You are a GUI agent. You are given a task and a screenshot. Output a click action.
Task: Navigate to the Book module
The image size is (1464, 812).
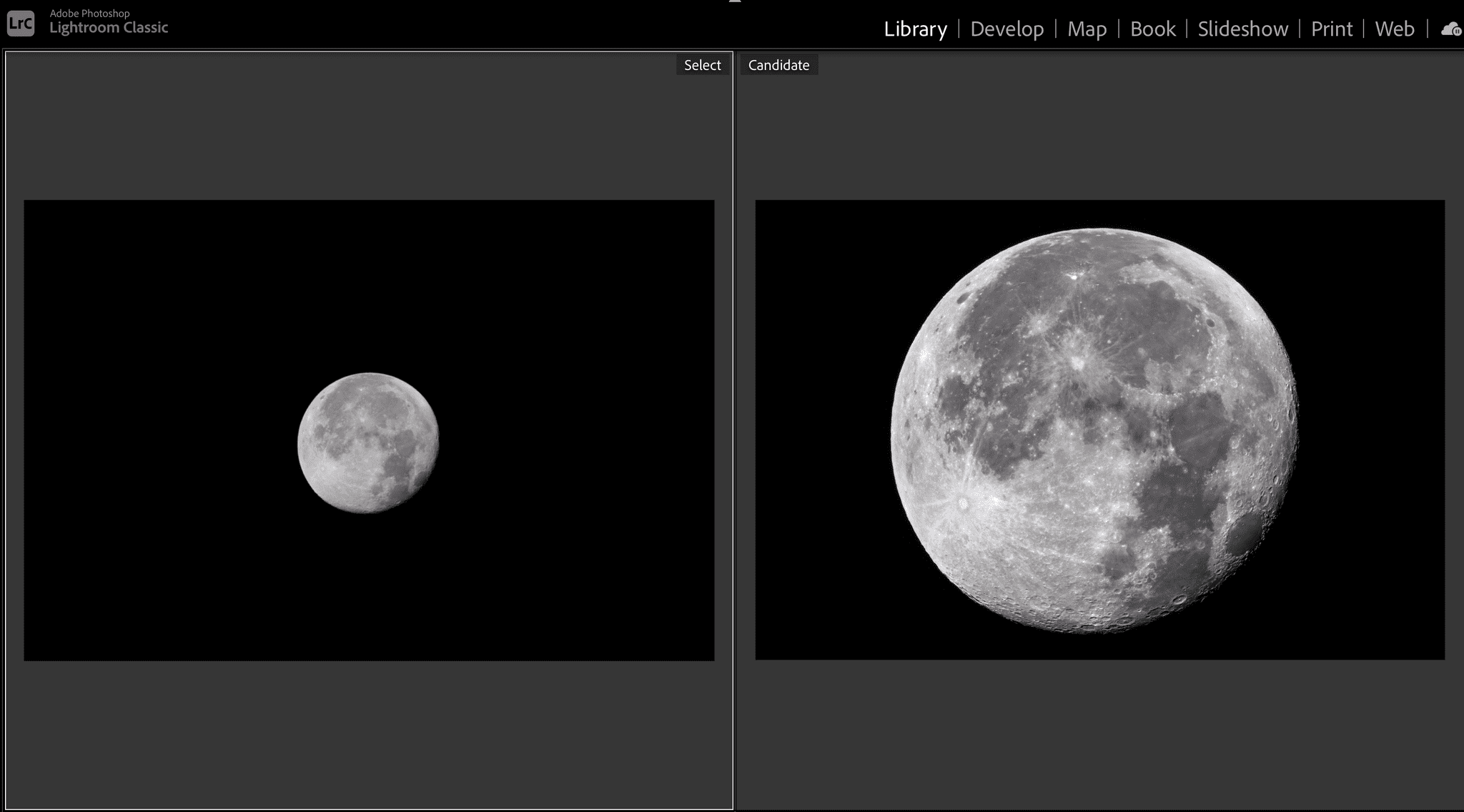[x=1153, y=28]
